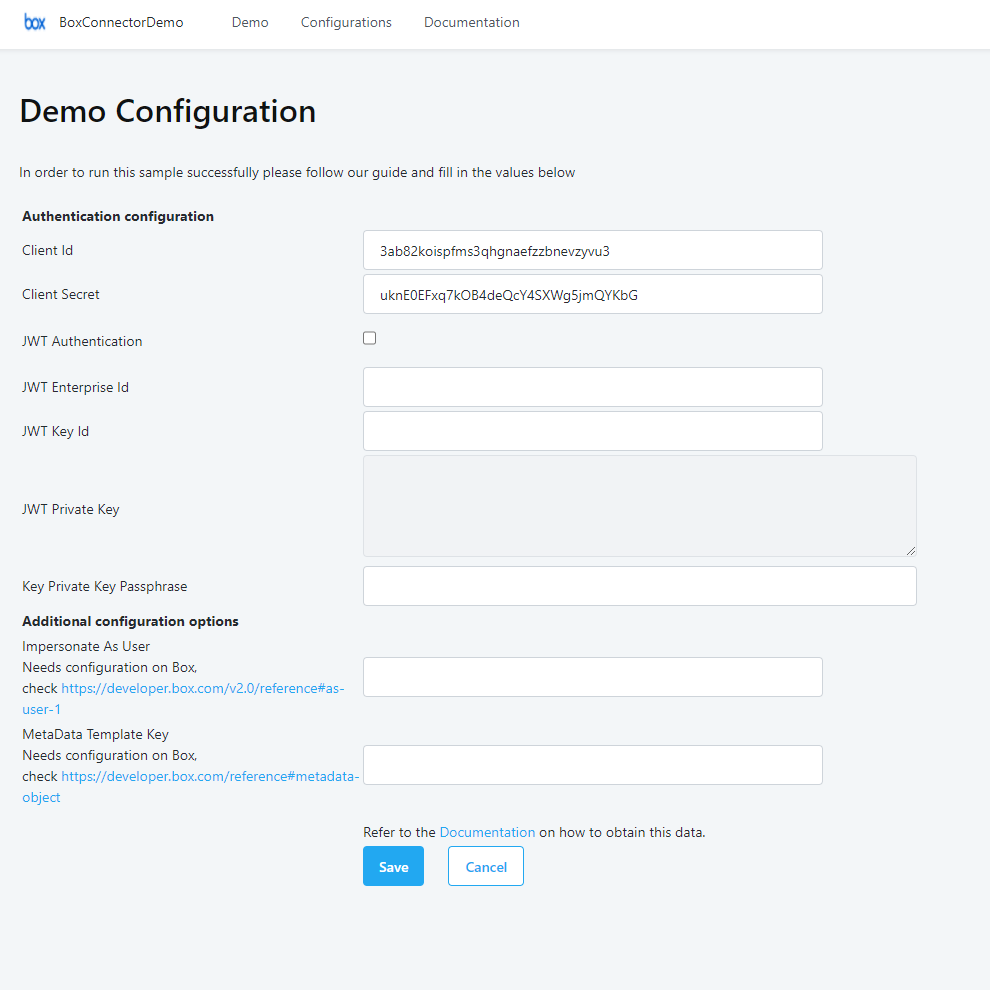Open the as-user-1 reference link
This screenshot has height=990, width=990.
click(x=202, y=688)
